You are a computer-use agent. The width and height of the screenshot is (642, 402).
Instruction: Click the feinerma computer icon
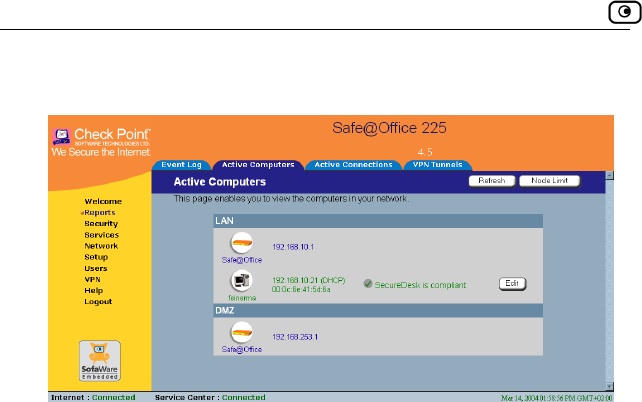point(241,281)
